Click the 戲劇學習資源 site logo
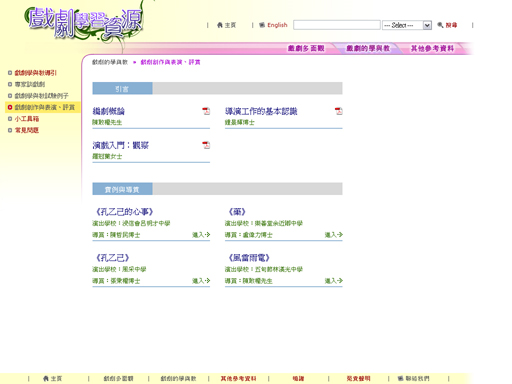The image size is (512, 384). 85,22
